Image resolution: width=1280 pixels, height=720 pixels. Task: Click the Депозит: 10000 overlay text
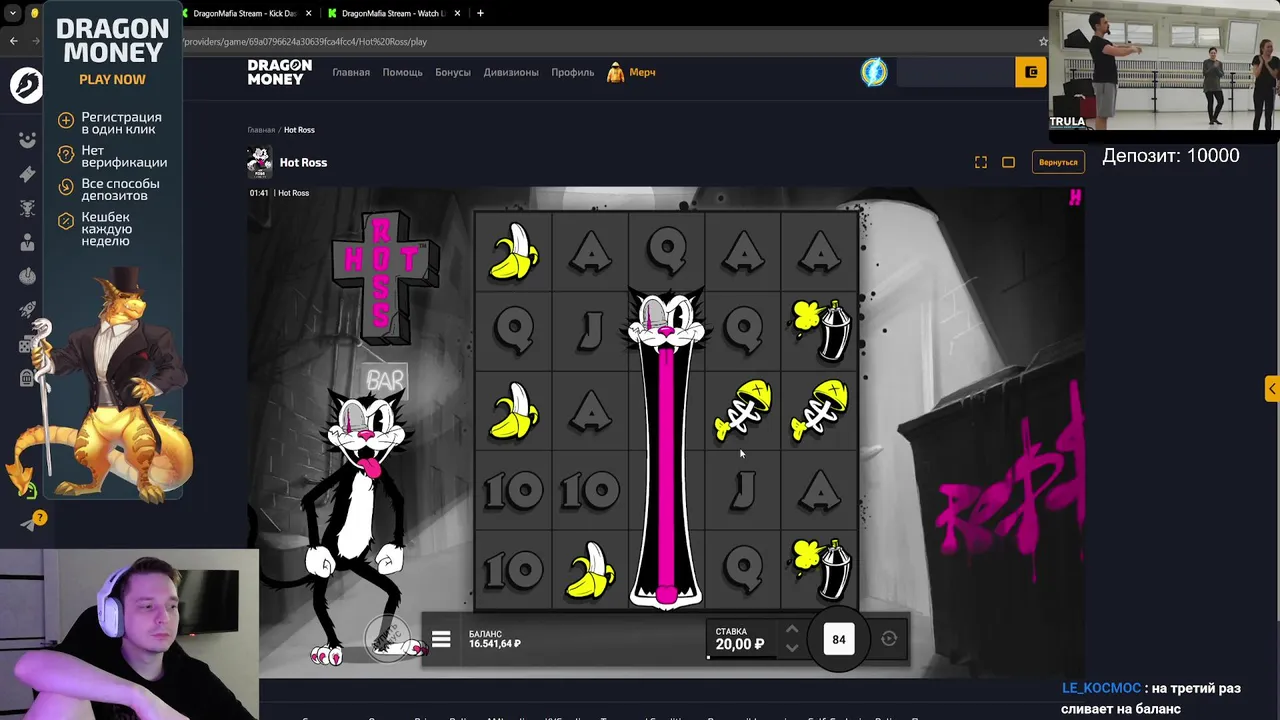click(x=1171, y=155)
